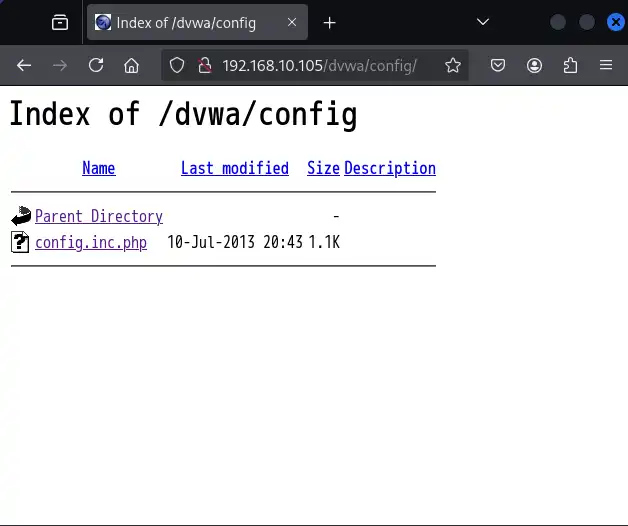The width and height of the screenshot is (628, 526).
Task: View the insecure connection padlock details
Action: pyautogui.click(x=205, y=65)
